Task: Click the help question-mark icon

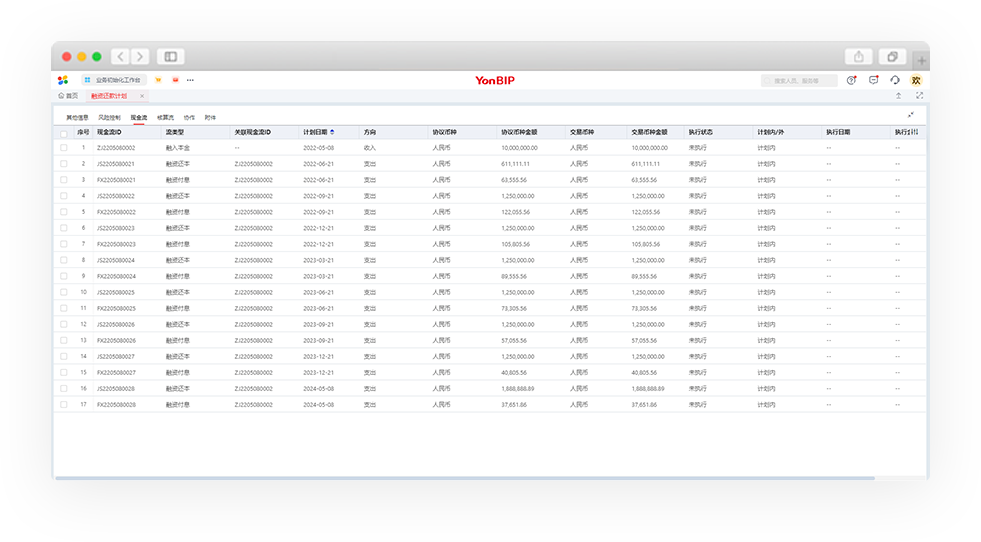Action: [x=851, y=80]
